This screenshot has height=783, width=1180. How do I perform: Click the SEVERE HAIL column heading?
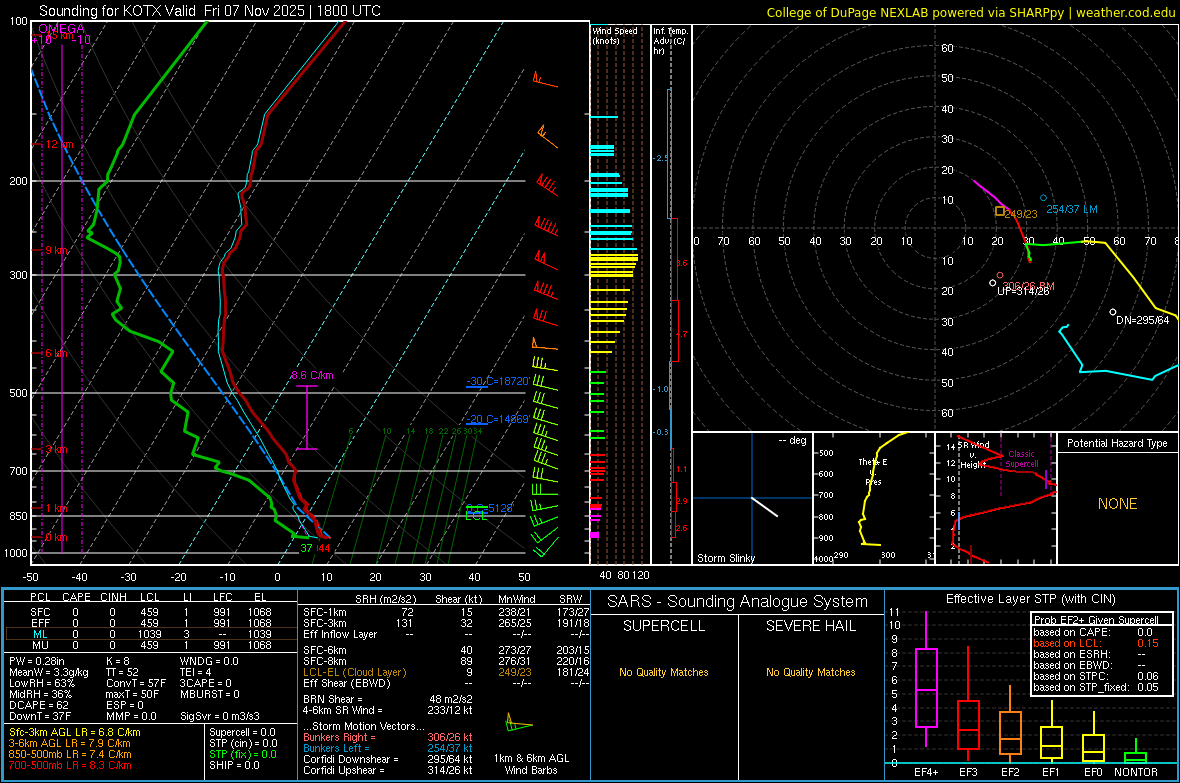pos(810,626)
